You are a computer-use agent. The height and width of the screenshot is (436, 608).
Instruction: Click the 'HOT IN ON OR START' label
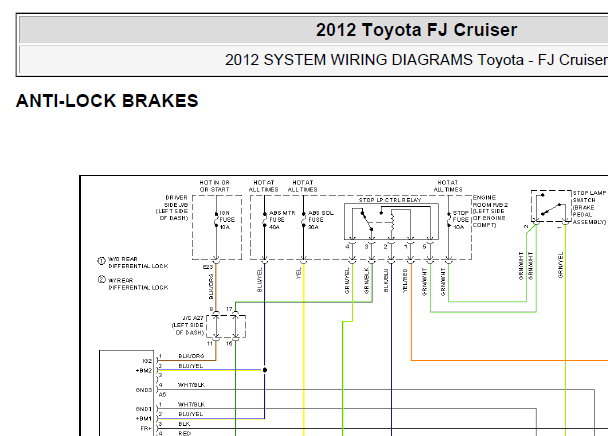(x=214, y=186)
